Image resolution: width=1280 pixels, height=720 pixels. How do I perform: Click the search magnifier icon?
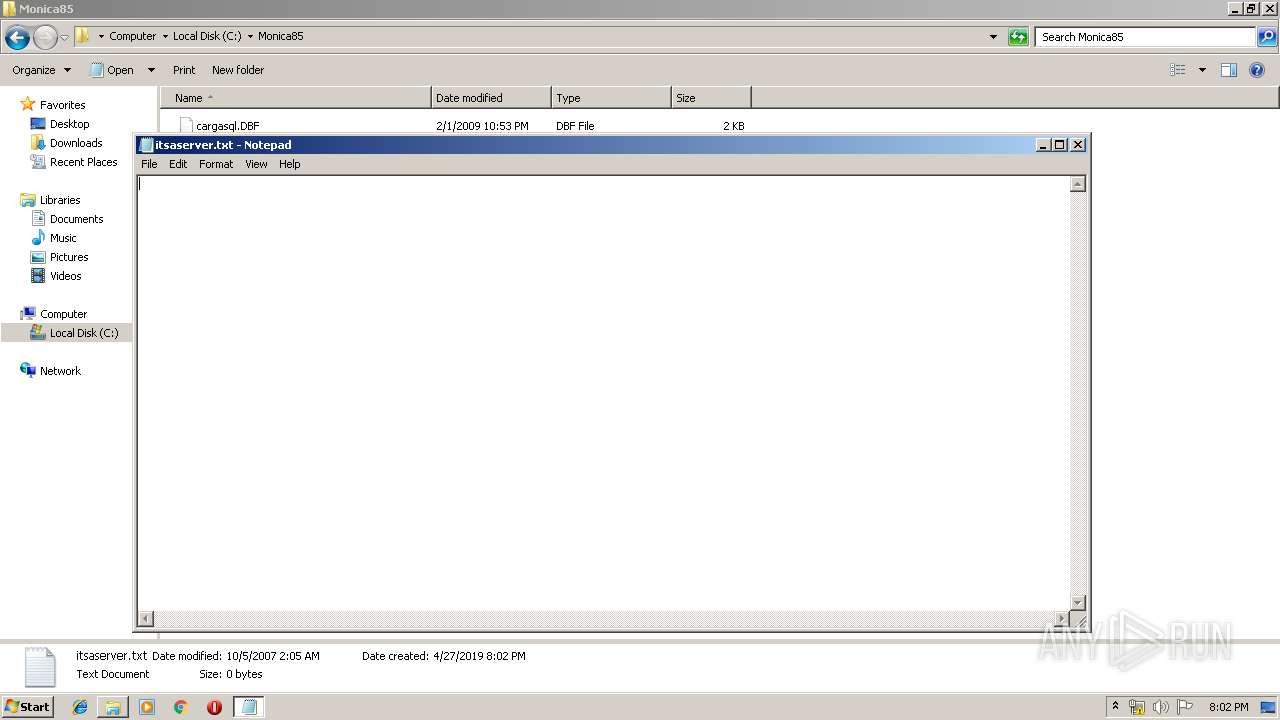[x=1267, y=37]
